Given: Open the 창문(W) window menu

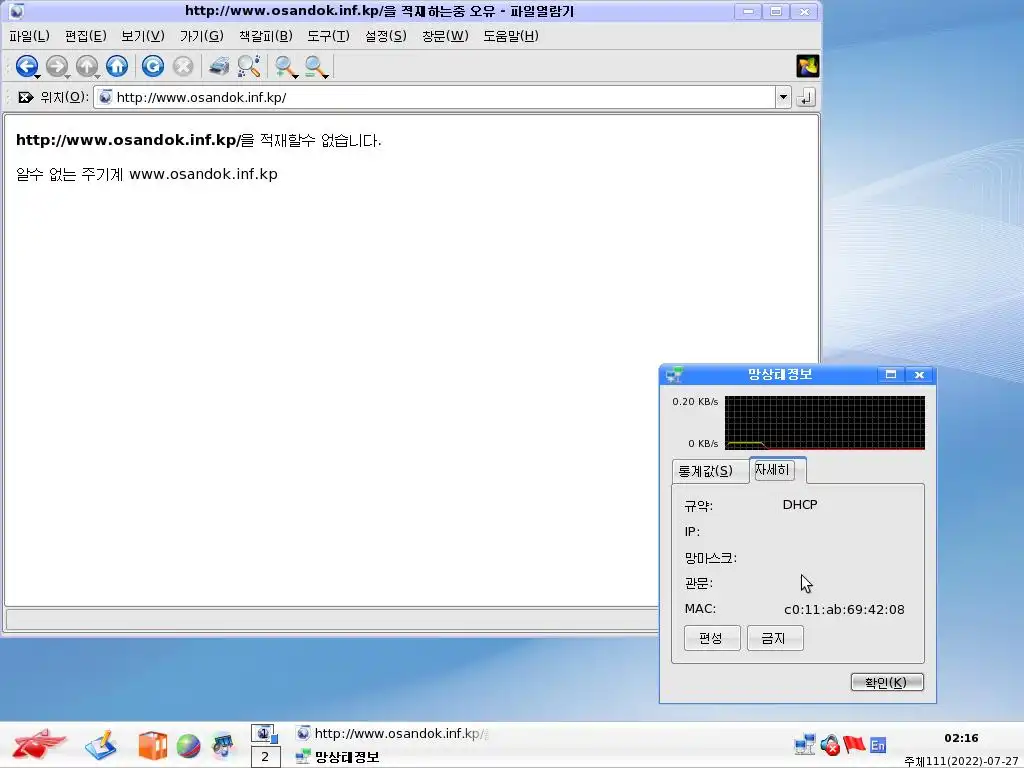Looking at the screenshot, I should point(445,36).
